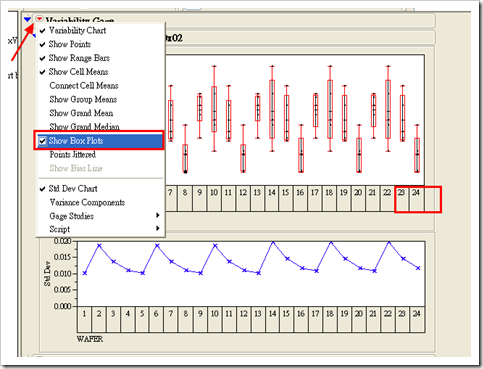
Task: Collapse blue disclosure triangle of Variability Gage
Action: [x=27, y=20]
